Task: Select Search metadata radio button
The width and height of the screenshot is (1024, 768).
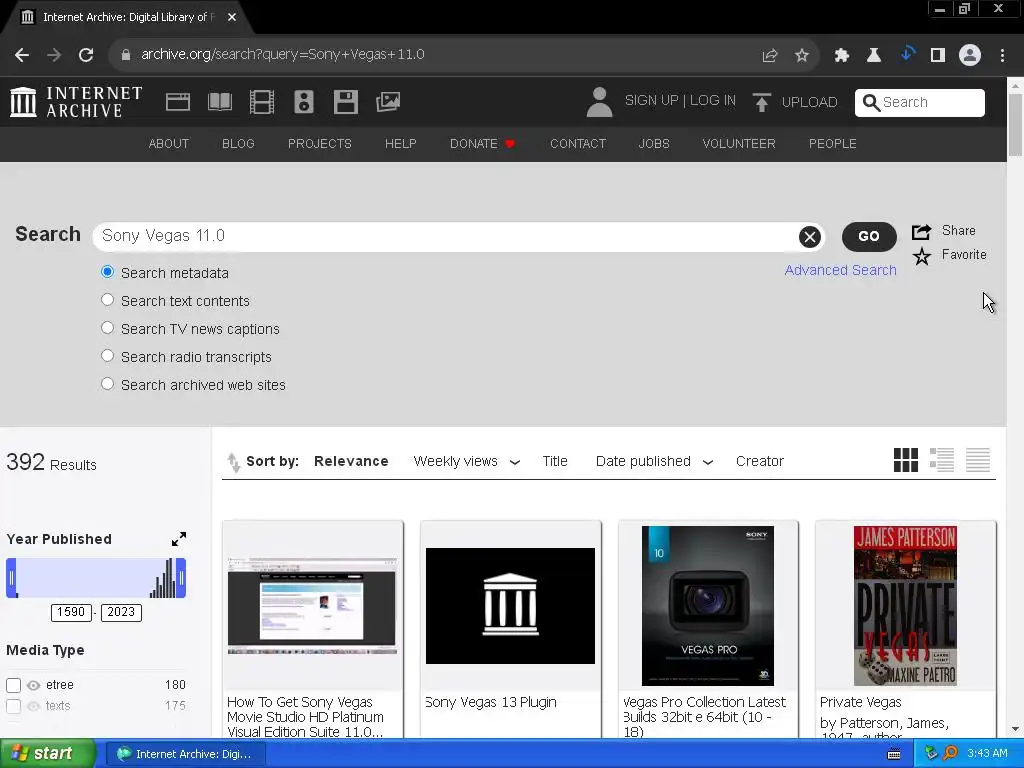Action: coord(108,272)
